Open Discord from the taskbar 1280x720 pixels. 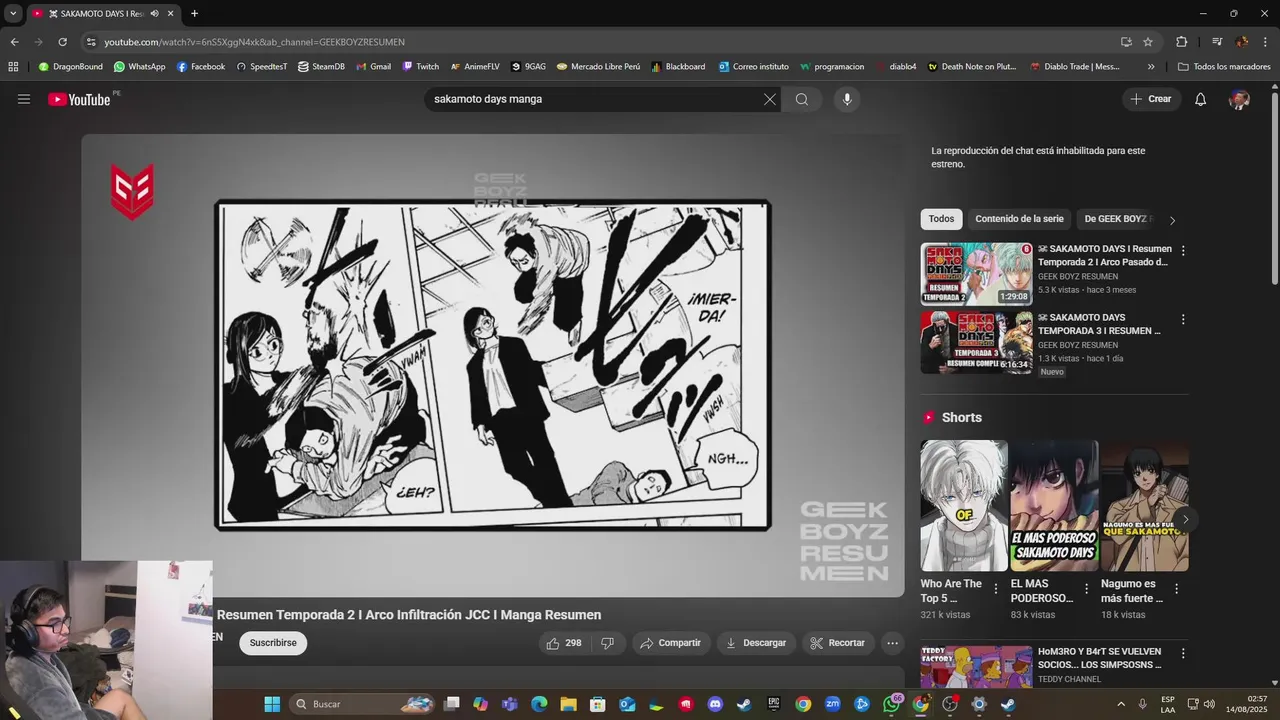point(715,704)
